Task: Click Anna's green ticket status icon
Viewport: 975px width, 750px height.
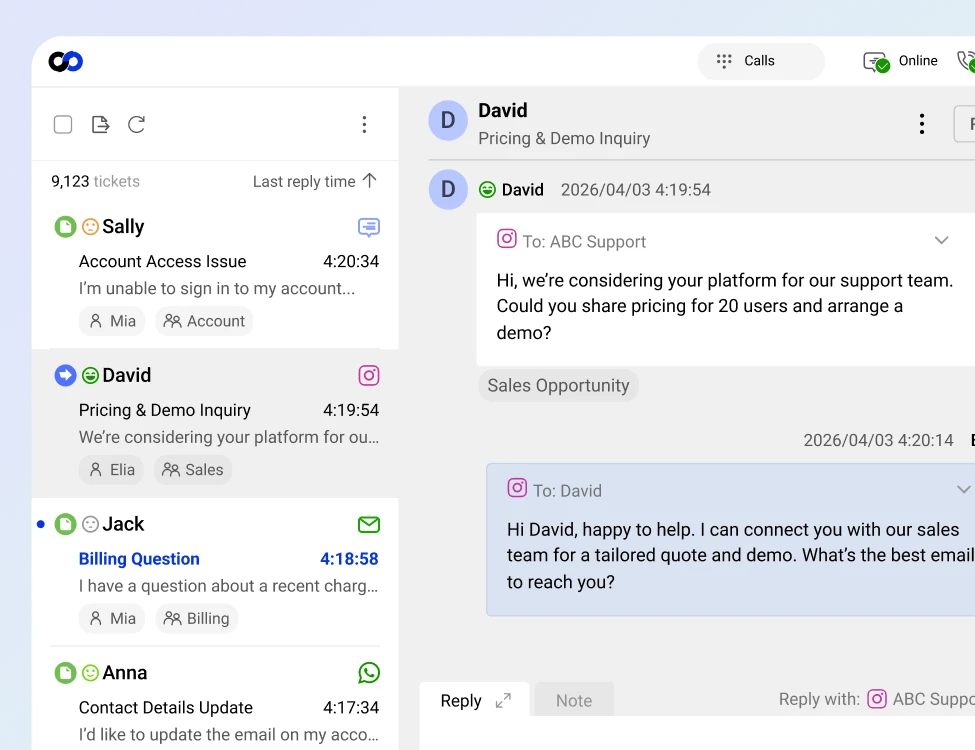Action: [x=65, y=673]
